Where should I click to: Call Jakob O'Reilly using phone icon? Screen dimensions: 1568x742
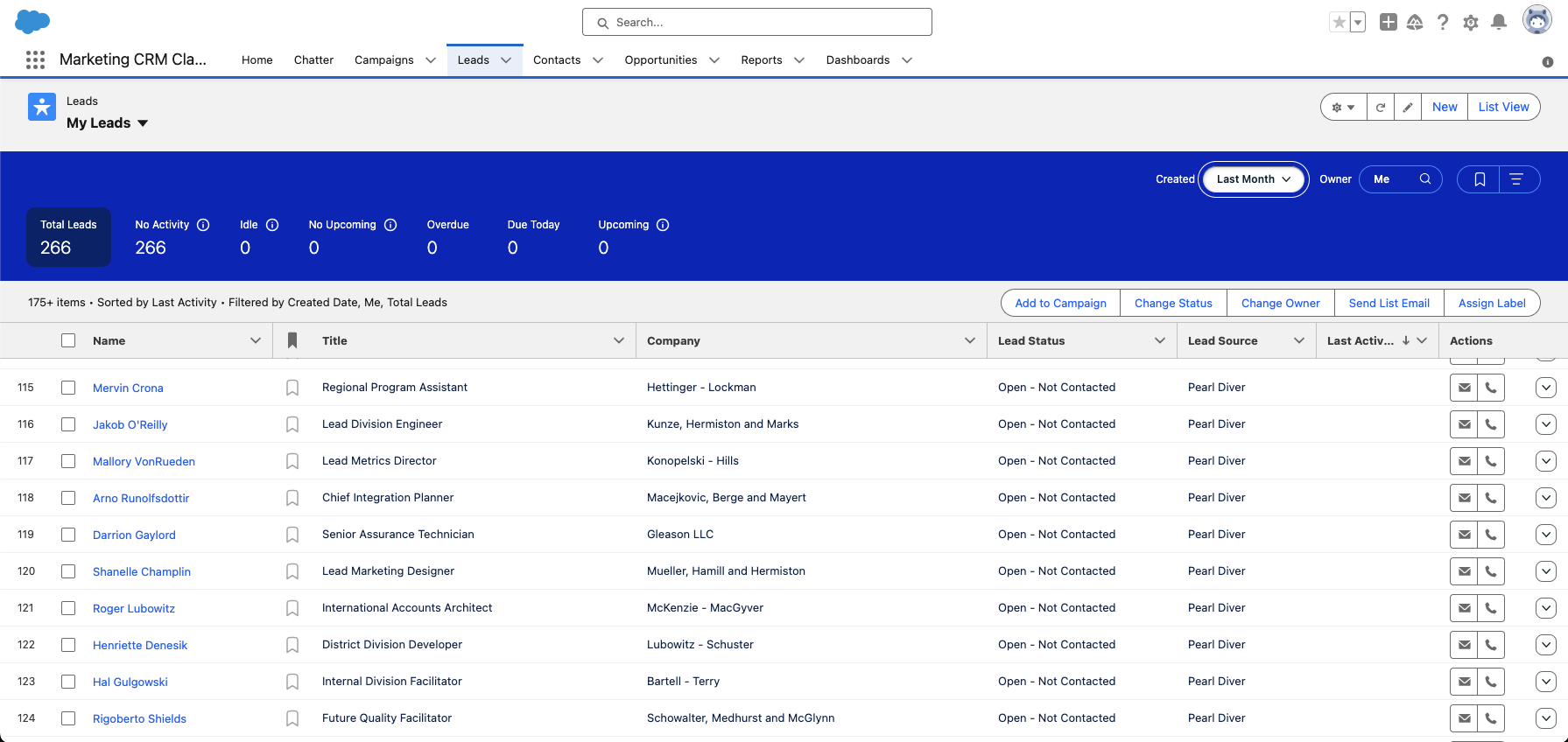point(1491,424)
